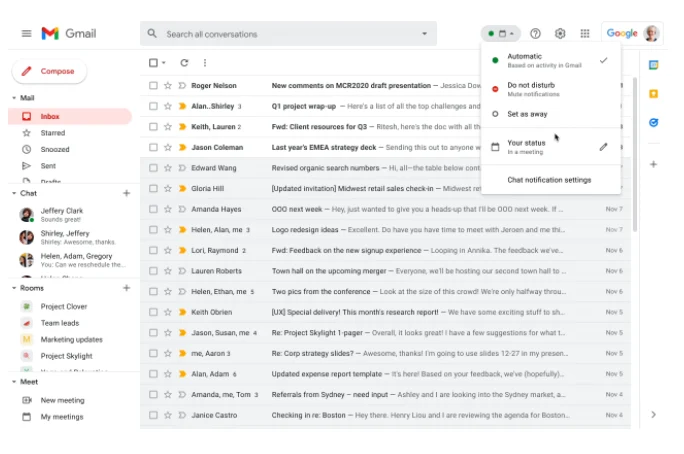Open Google Keep side panel icon
This screenshot has width=684, height=454.
(x=653, y=94)
